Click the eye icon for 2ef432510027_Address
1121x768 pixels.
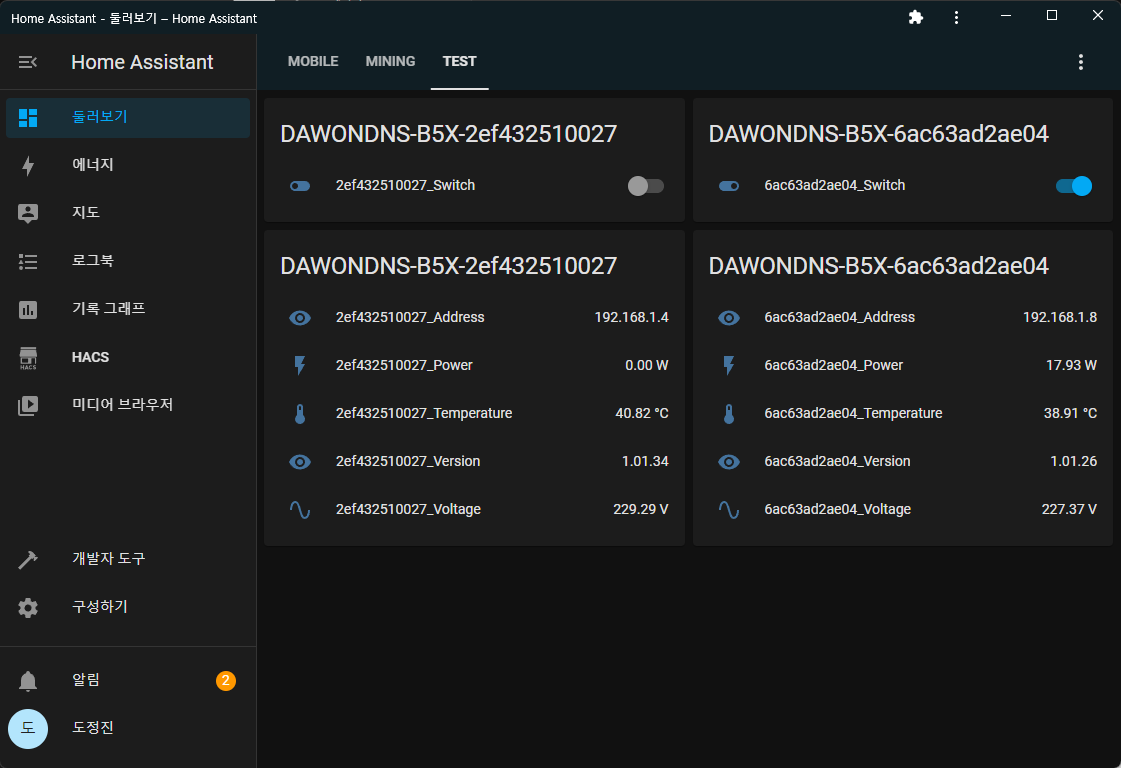[300, 317]
